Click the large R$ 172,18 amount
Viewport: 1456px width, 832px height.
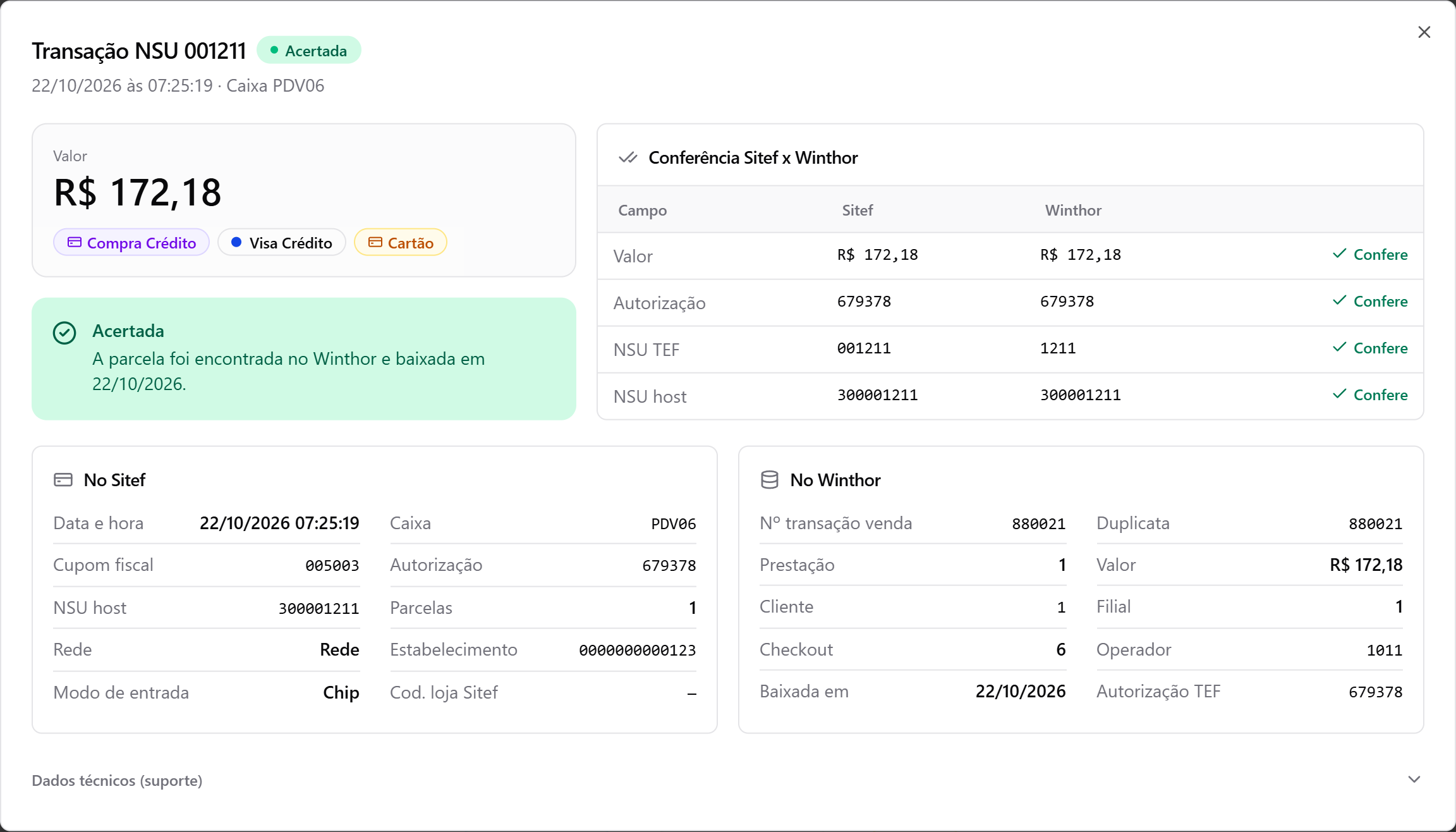coord(138,192)
